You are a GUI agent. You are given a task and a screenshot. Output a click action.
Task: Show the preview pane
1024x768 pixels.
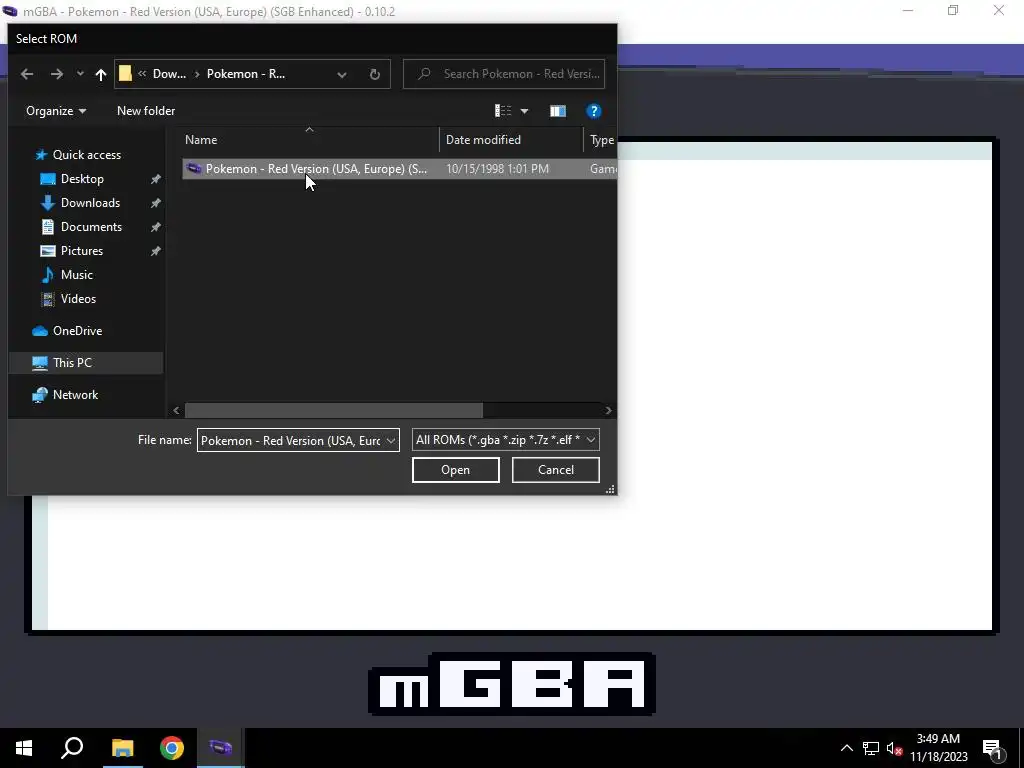click(x=558, y=111)
